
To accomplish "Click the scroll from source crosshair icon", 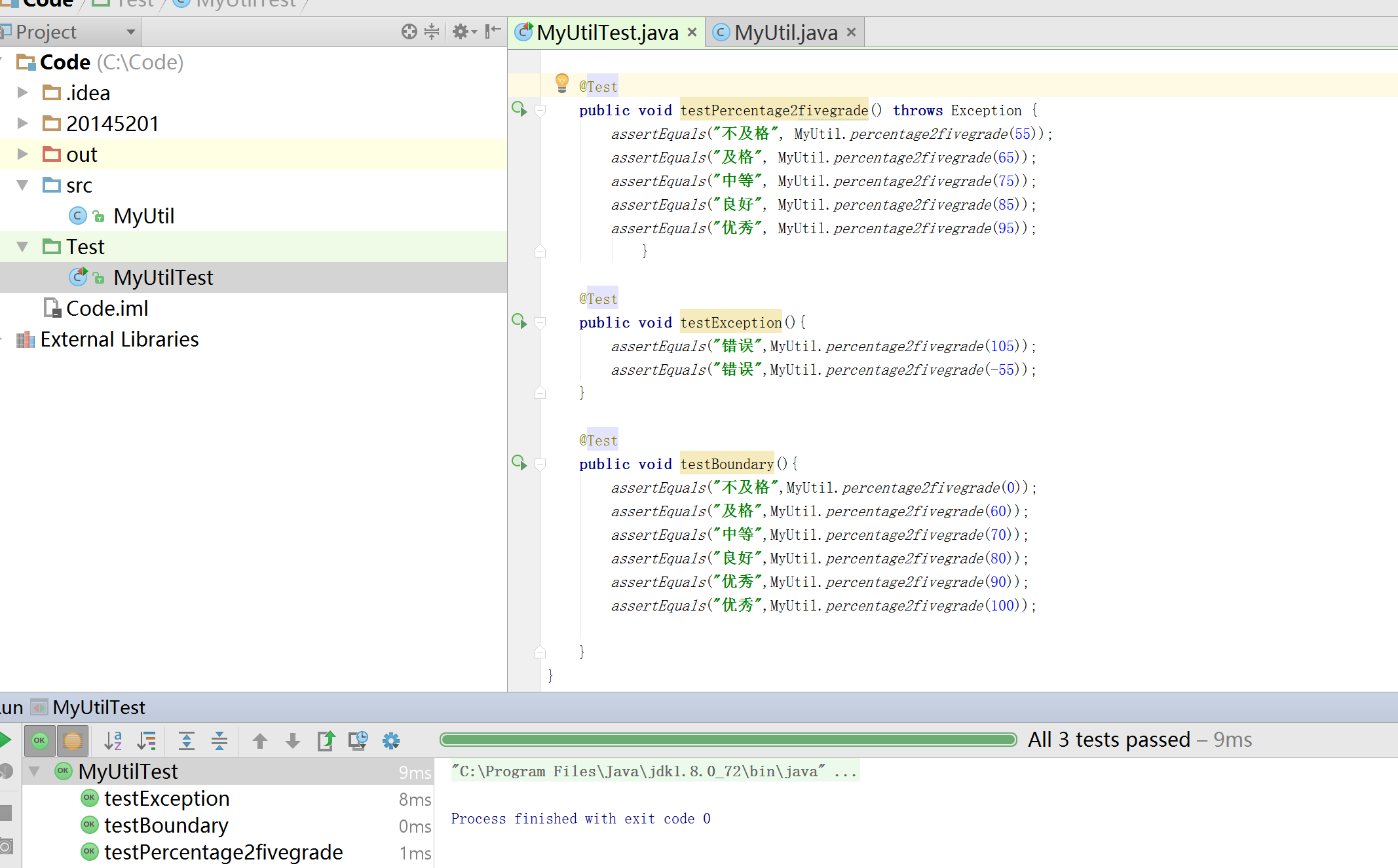I will tap(409, 31).
